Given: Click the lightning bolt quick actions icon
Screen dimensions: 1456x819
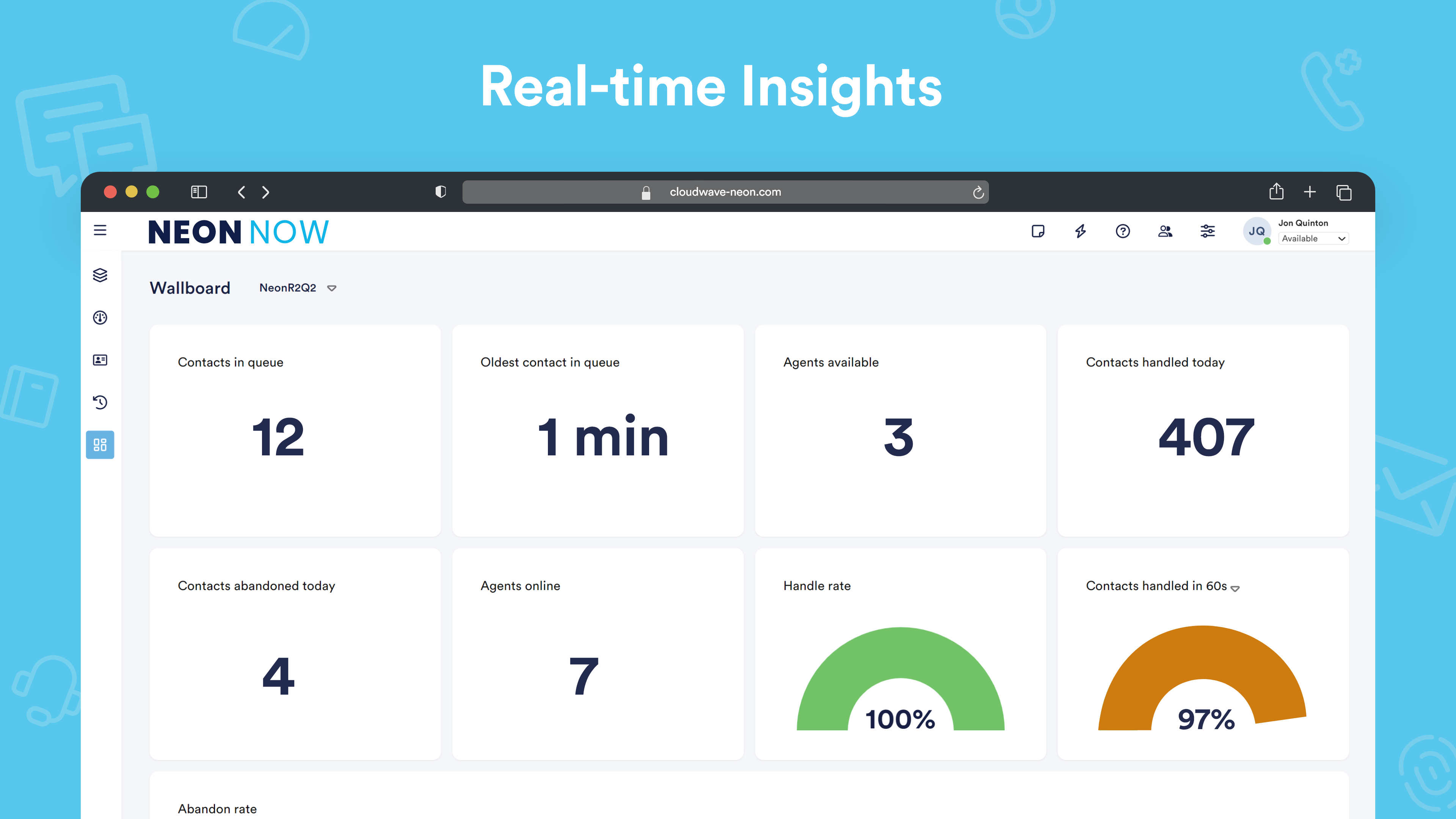Looking at the screenshot, I should [x=1081, y=231].
